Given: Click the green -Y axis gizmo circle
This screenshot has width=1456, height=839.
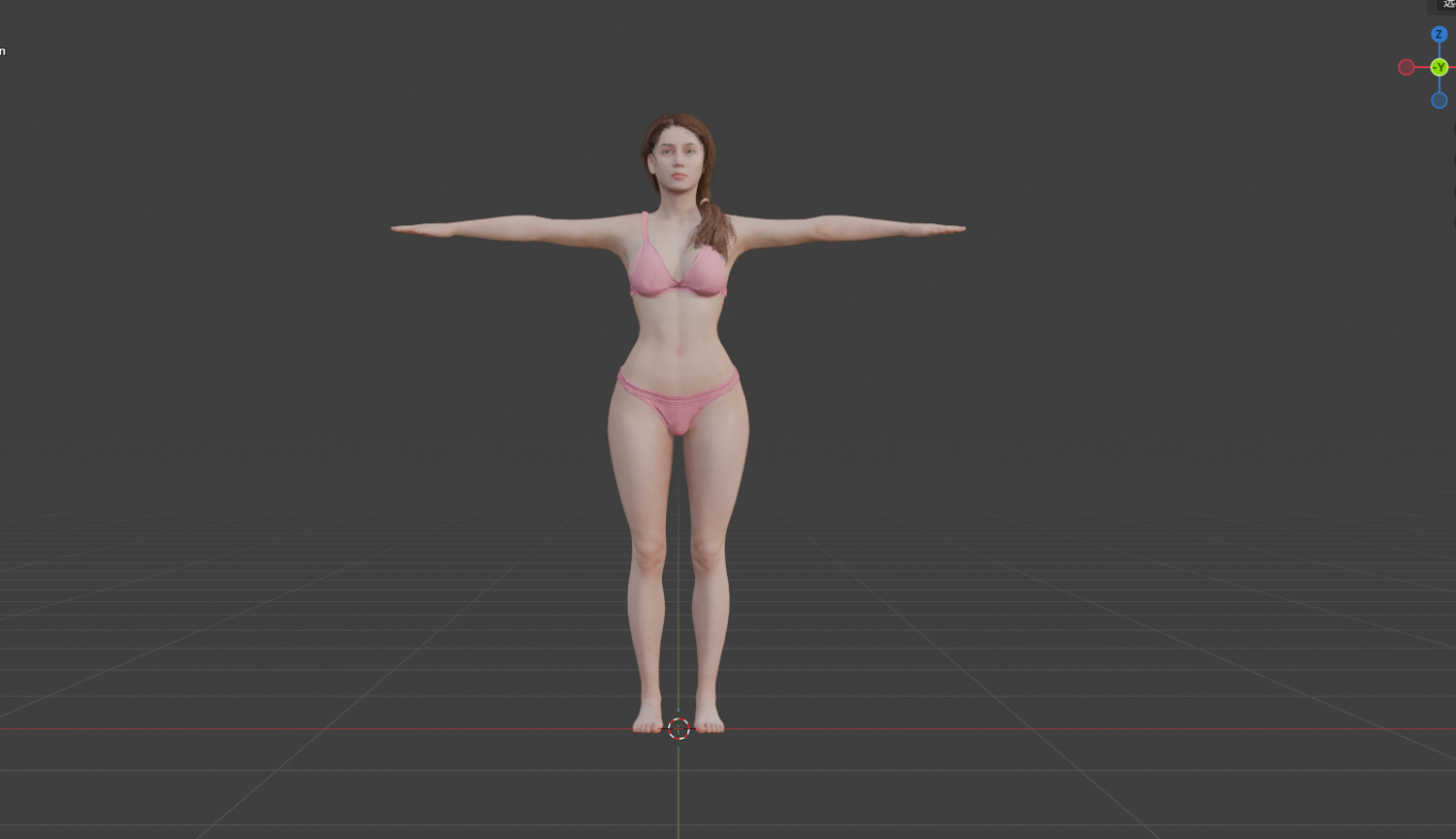Looking at the screenshot, I should tap(1439, 67).
